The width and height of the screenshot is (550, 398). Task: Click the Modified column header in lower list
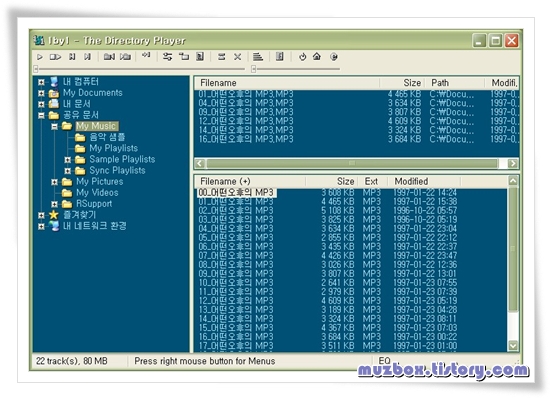[424, 182]
